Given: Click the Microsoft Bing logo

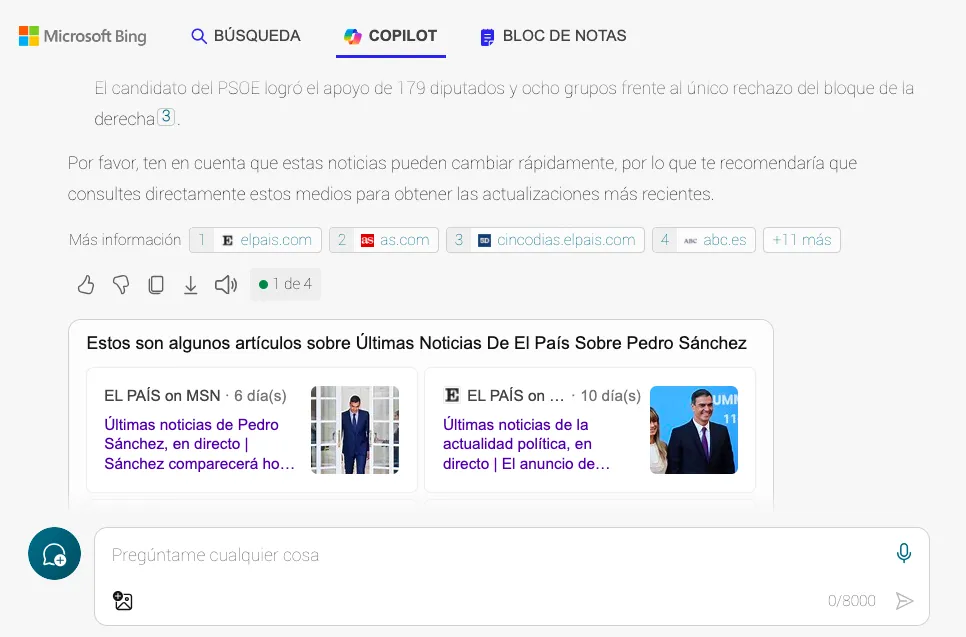Looking at the screenshot, I should [83, 36].
